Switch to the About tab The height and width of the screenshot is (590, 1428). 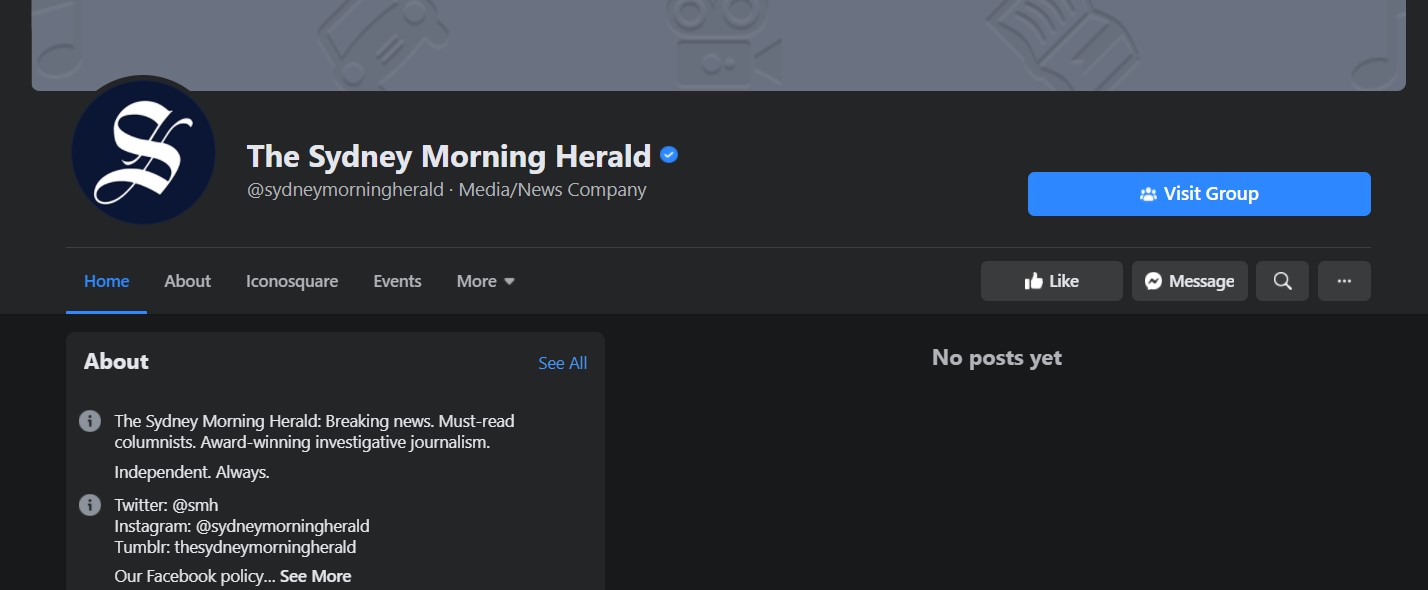click(x=188, y=281)
